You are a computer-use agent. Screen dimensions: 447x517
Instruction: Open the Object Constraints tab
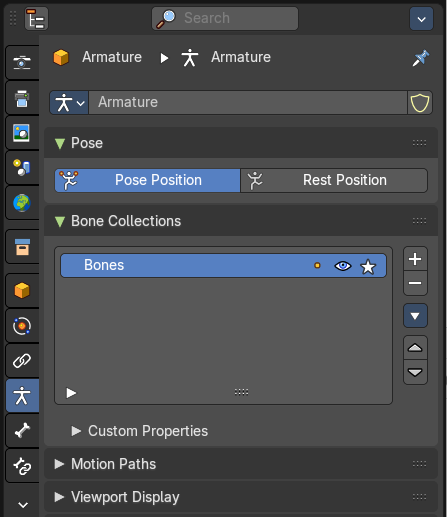[x=22, y=361]
